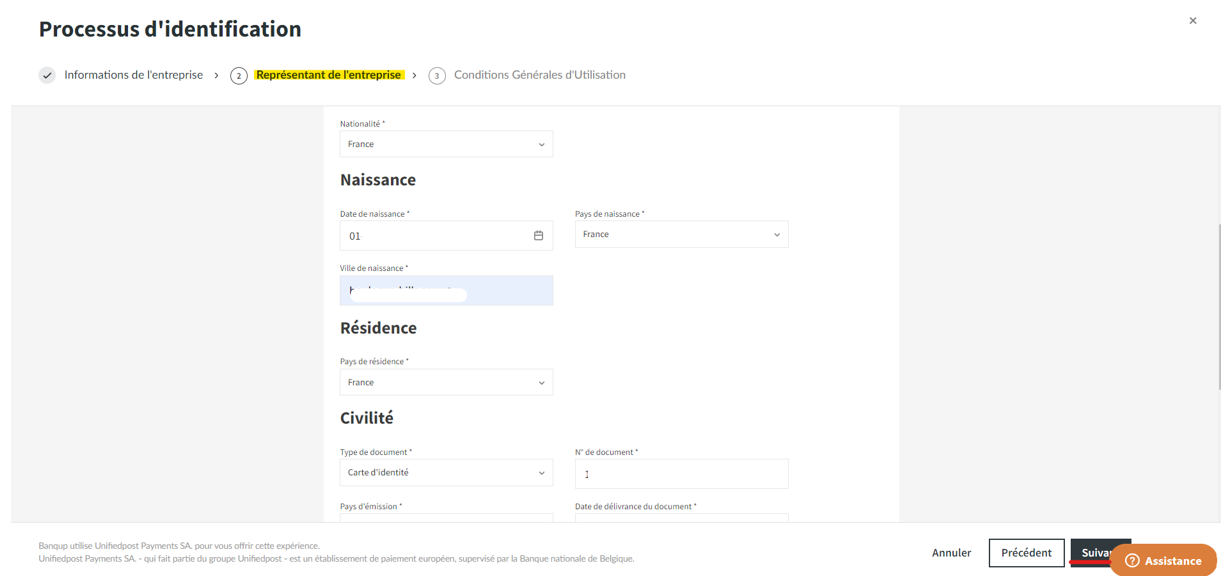Expand the Type de document dropdown
This screenshot has width=1225, height=576.
pyautogui.click(x=446, y=473)
